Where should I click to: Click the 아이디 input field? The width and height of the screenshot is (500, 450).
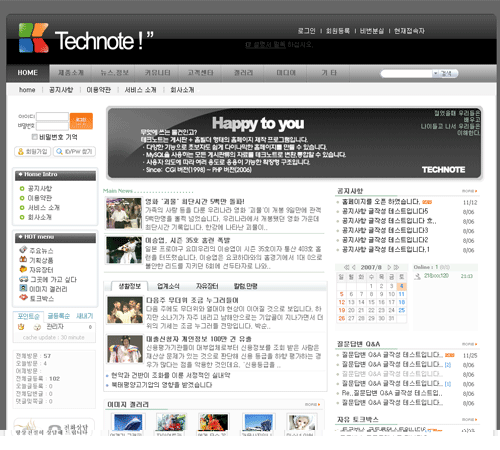tap(52, 116)
